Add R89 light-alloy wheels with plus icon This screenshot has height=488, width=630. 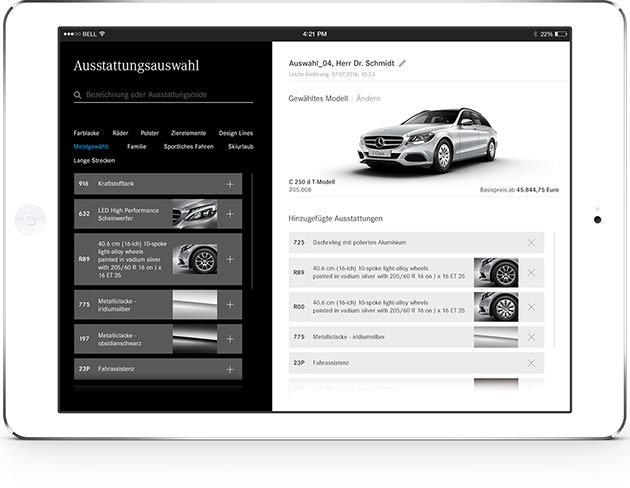(x=230, y=259)
